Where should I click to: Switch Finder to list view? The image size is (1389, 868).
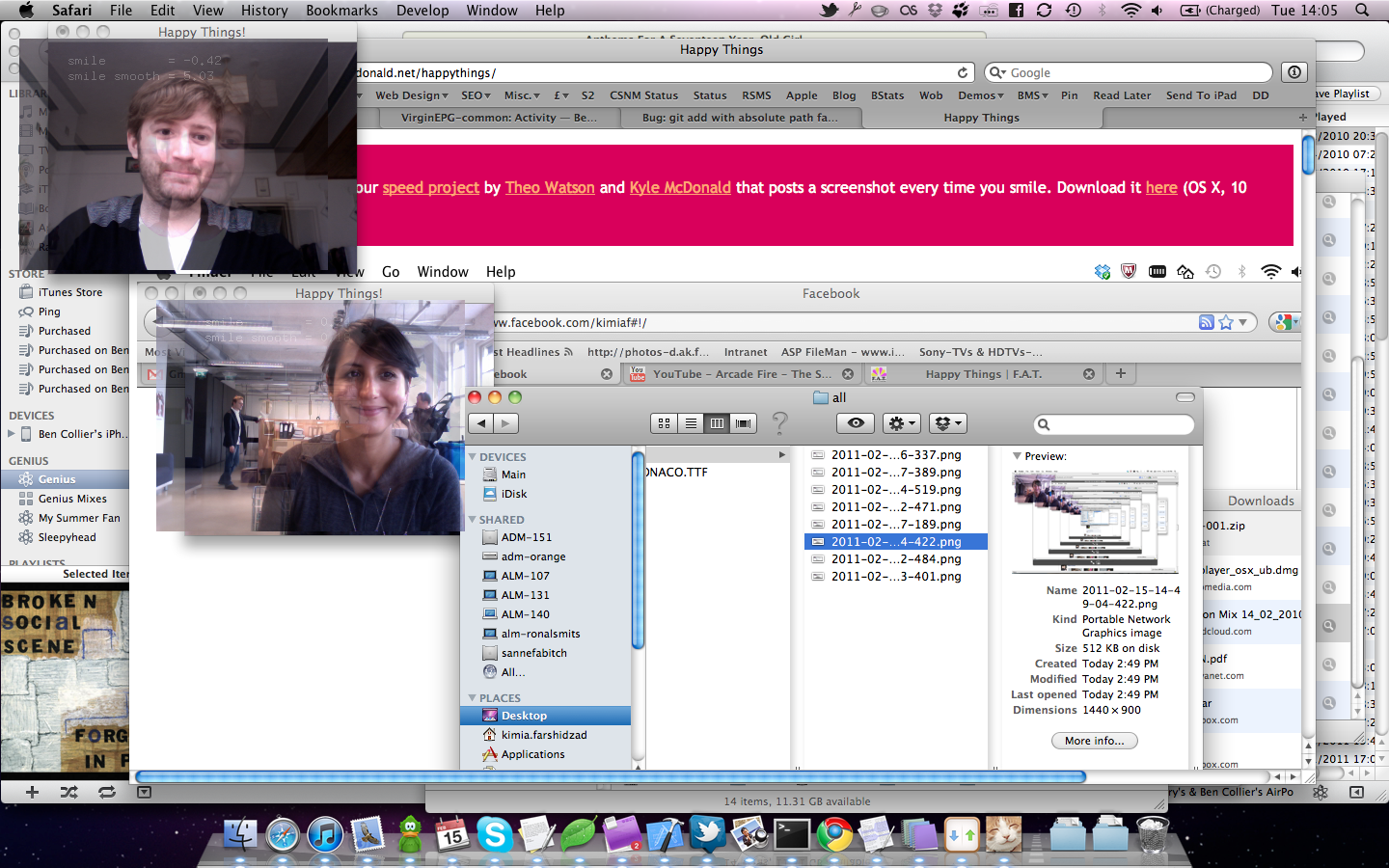[x=691, y=423]
